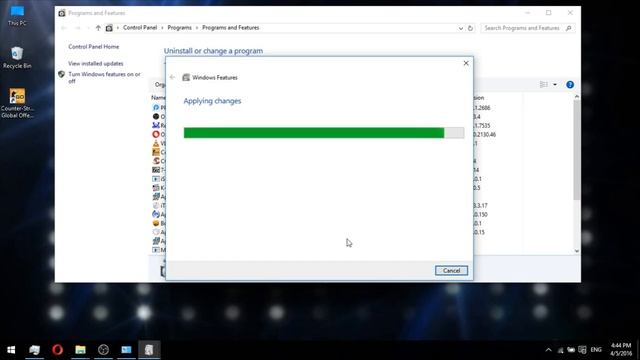The image size is (640, 360).
Task: Open Control Panel Home link
Action: [93, 47]
